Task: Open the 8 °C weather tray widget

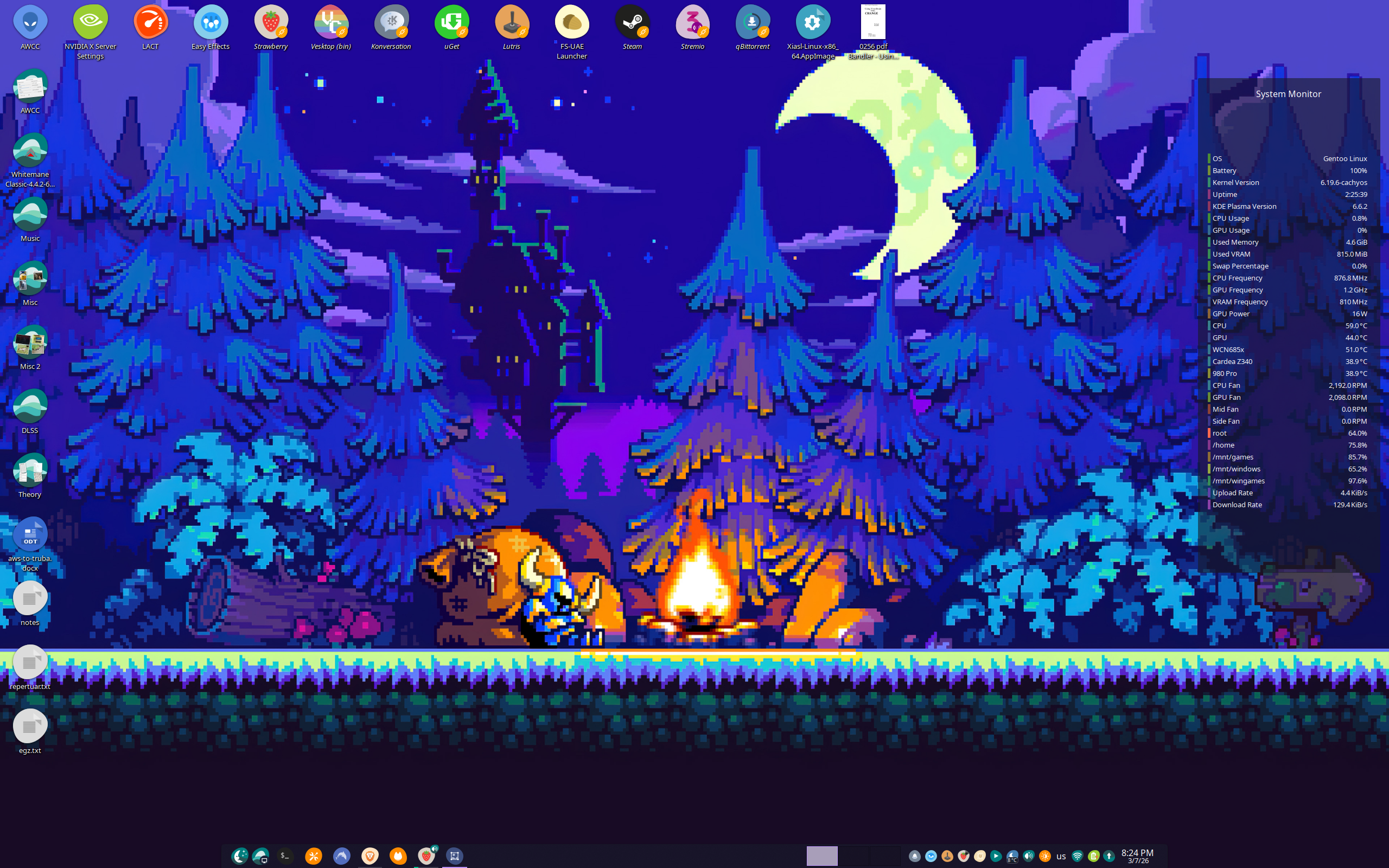Action: click(1012, 857)
